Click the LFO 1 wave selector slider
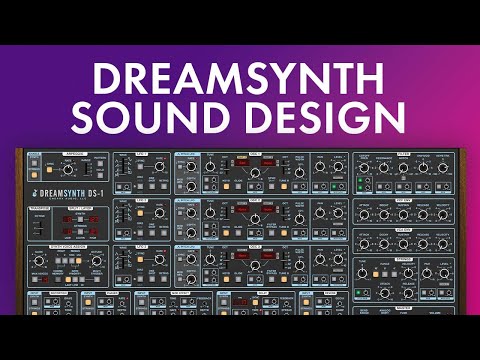Viewport: 480px width, 360px height. tap(124, 166)
